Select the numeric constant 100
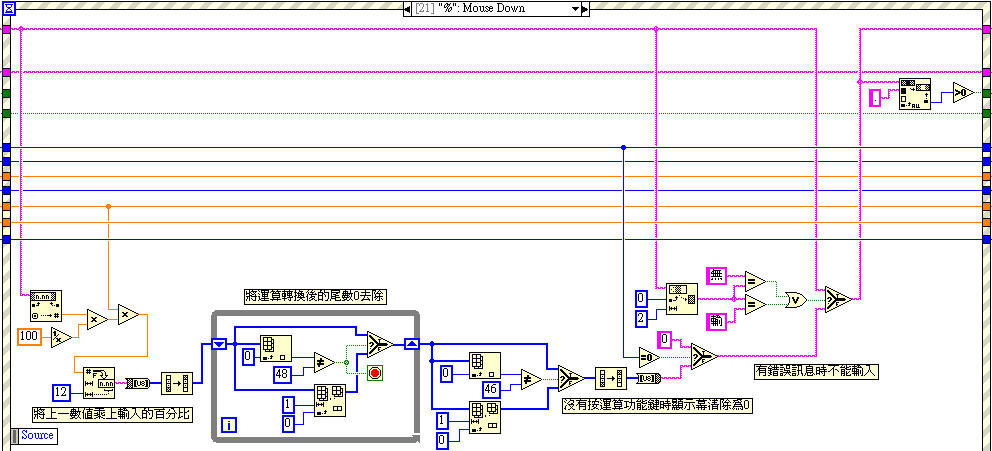Image resolution: width=992 pixels, height=451 pixels. point(28,337)
